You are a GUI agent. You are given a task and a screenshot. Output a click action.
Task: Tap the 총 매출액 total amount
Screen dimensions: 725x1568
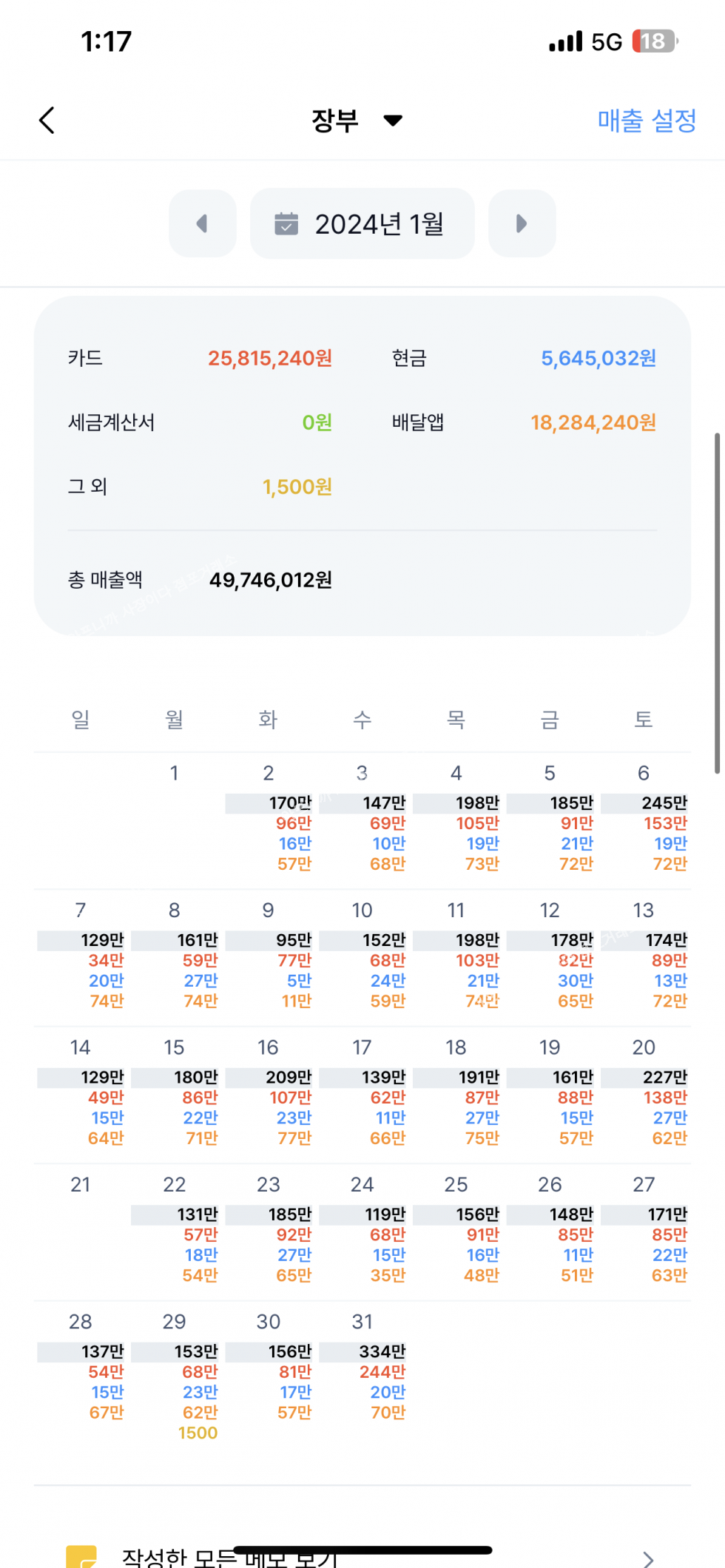(x=270, y=581)
